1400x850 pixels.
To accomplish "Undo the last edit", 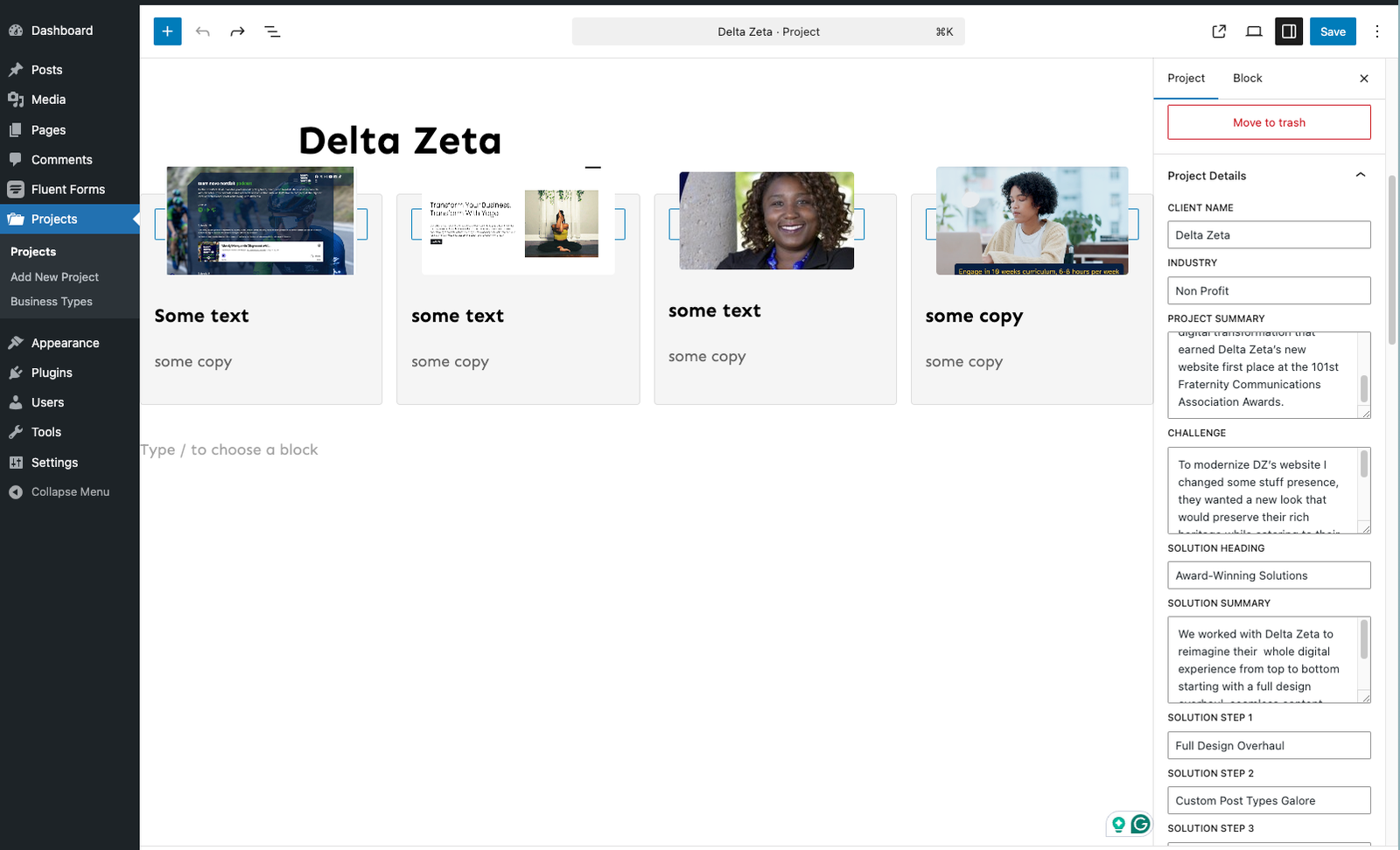I will pyautogui.click(x=203, y=31).
